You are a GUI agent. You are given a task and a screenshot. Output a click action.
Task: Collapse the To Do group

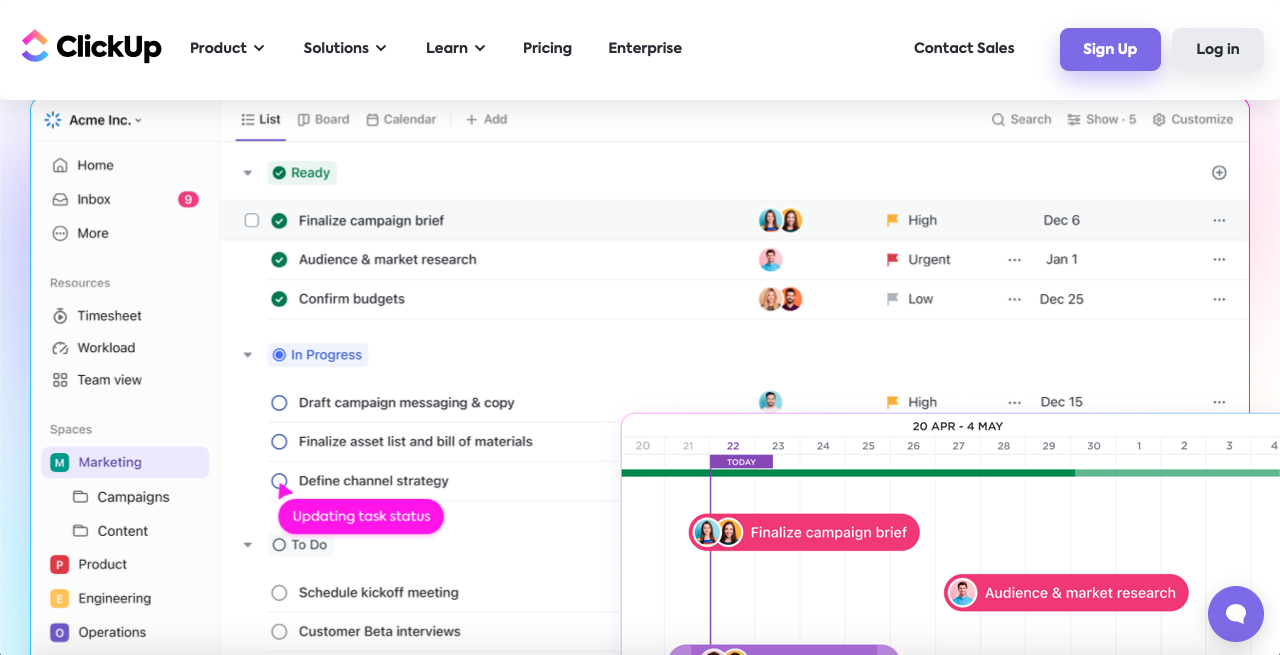pyautogui.click(x=247, y=545)
